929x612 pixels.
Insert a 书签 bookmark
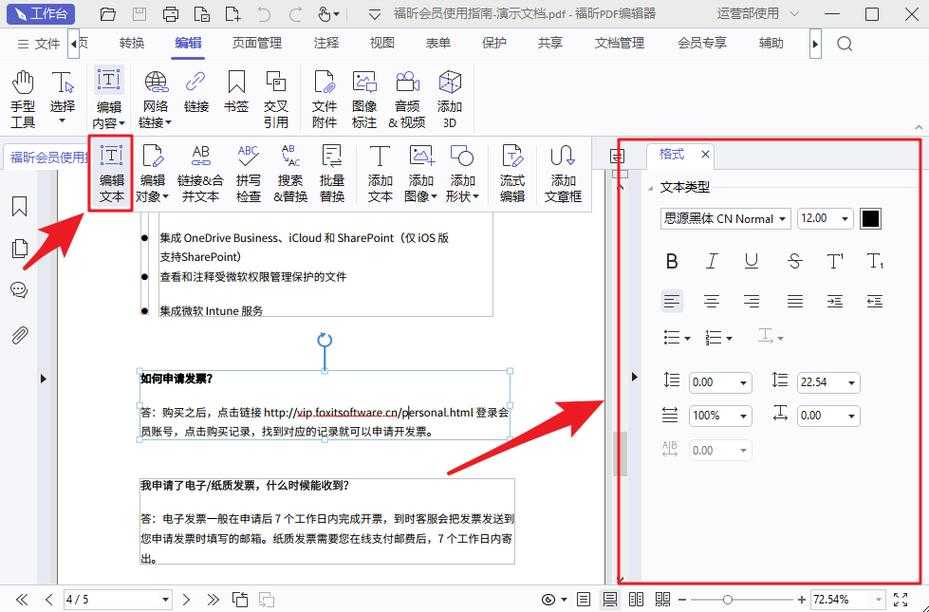coord(236,95)
